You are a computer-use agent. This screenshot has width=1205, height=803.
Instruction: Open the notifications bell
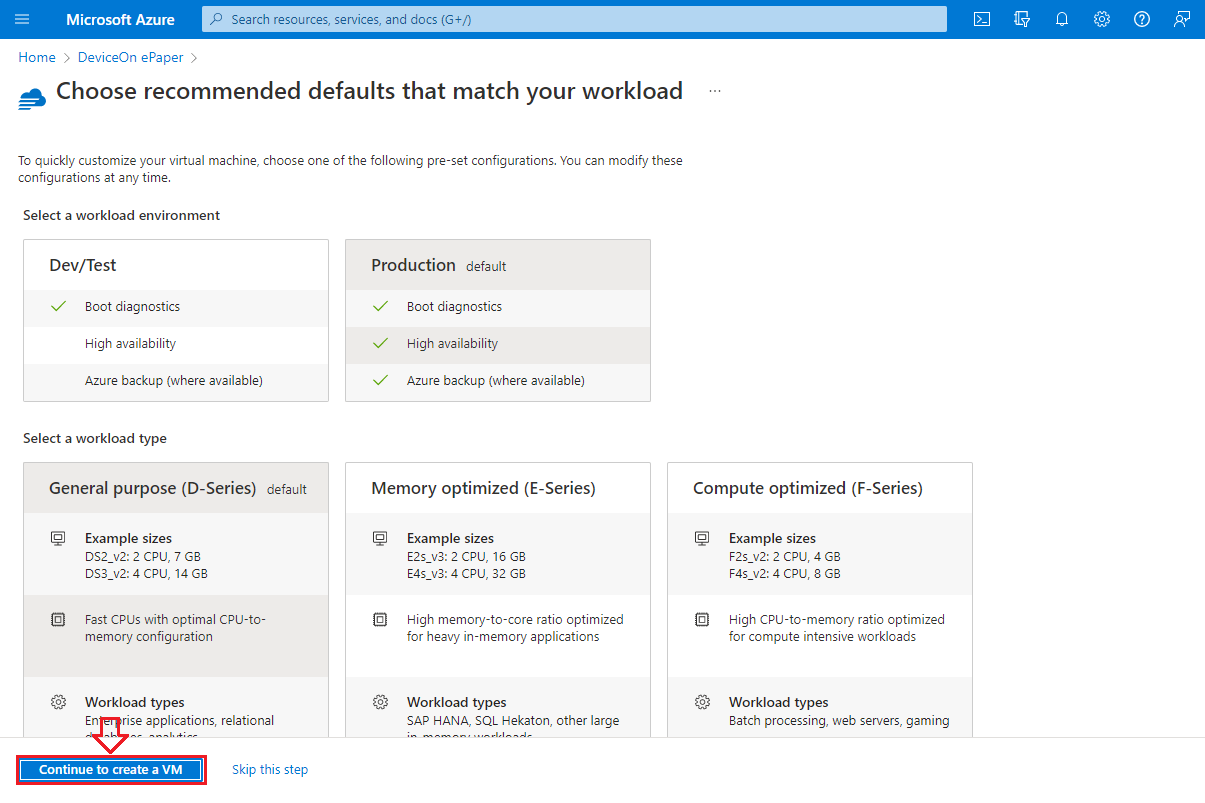click(x=1062, y=19)
